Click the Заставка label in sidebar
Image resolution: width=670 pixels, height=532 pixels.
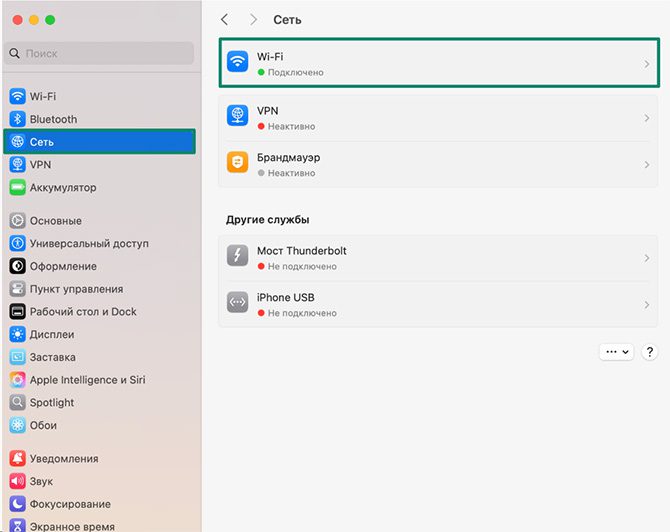coord(53,357)
